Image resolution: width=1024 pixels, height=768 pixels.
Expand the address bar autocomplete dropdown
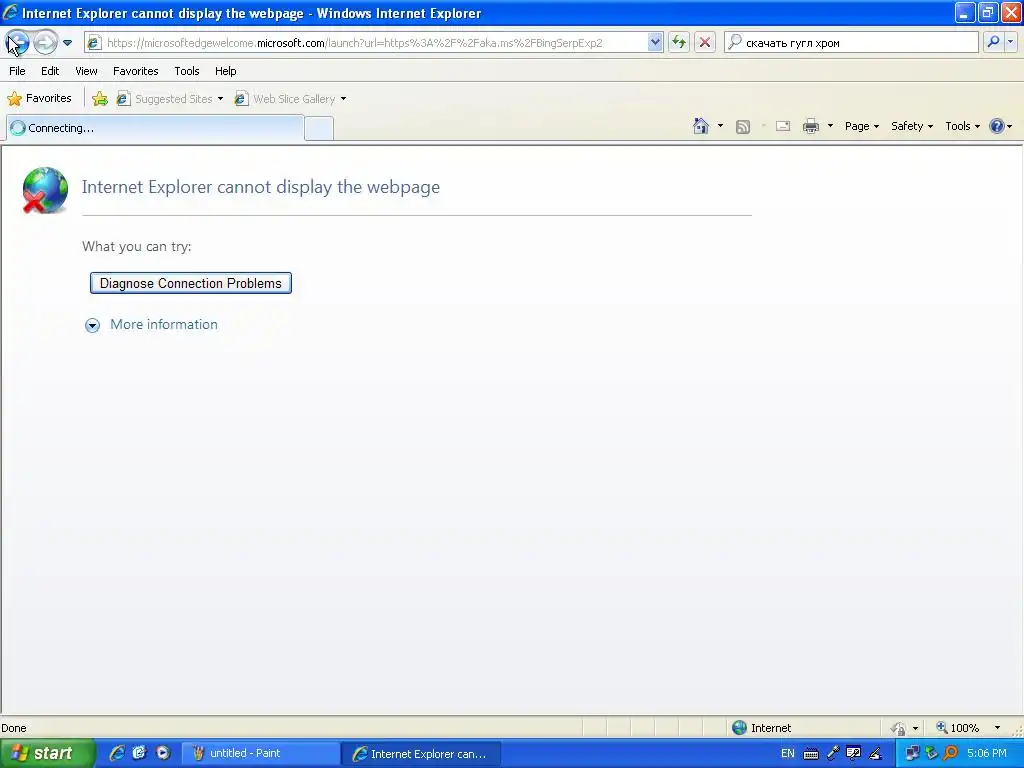coord(655,43)
